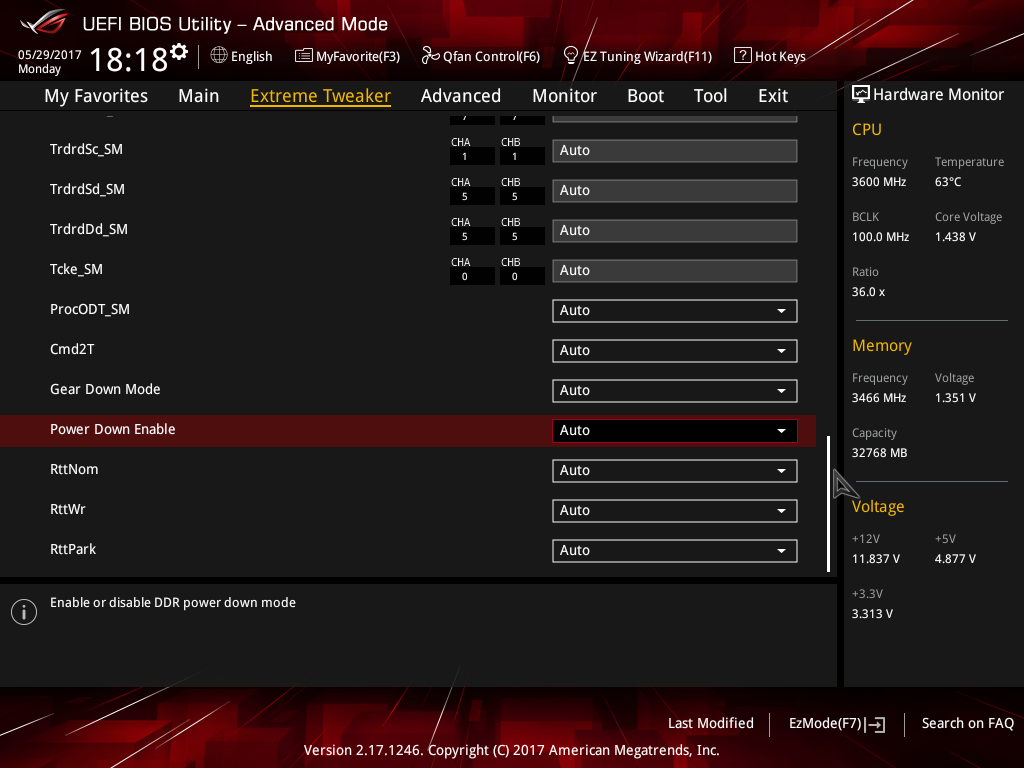Switch to EzMode(F7)
This screenshot has height=768, width=1024.
coord(837,723)
